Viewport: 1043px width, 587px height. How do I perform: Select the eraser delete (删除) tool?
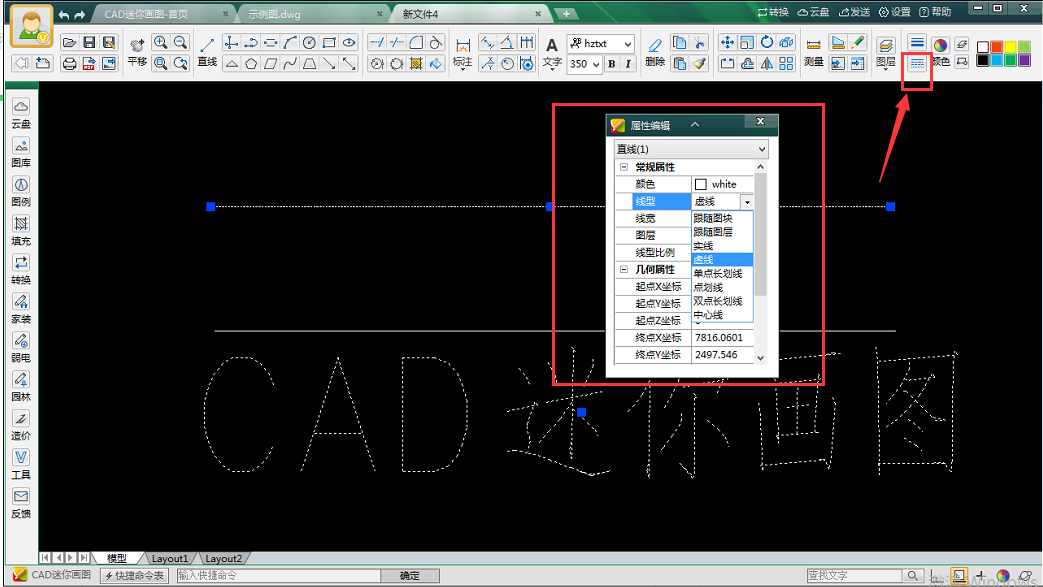655,53
